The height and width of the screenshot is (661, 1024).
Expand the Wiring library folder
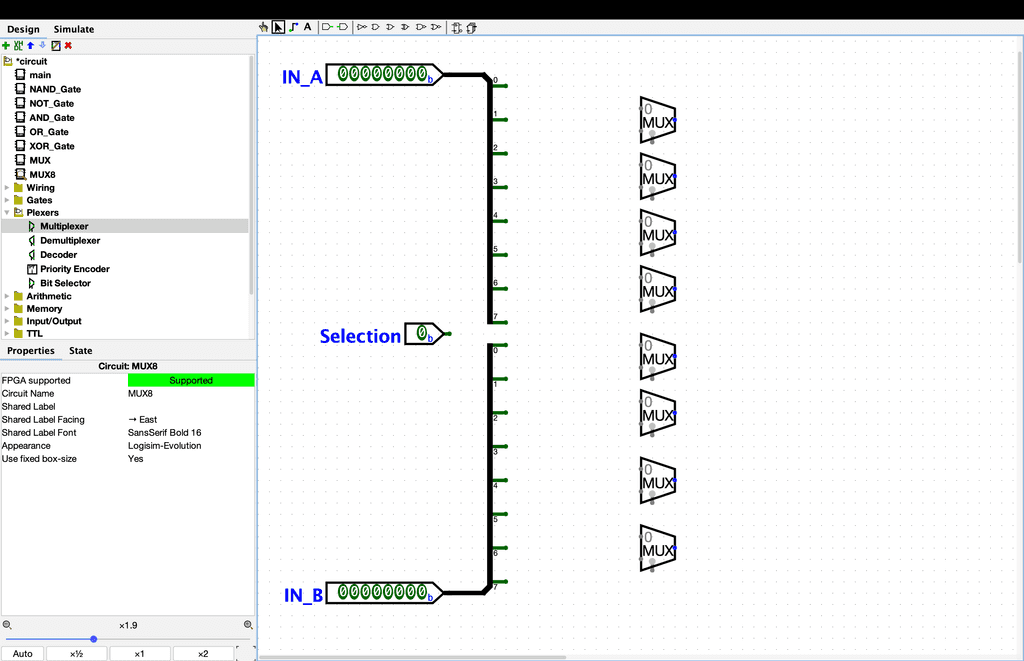point(8,188)
